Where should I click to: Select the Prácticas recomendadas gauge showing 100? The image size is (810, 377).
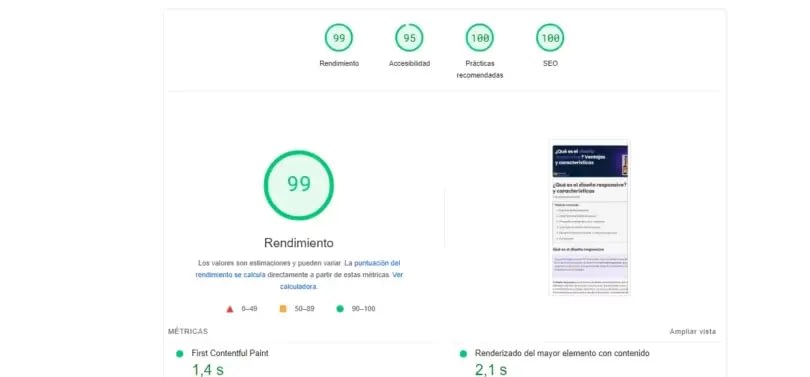click(x=479, y=38)
